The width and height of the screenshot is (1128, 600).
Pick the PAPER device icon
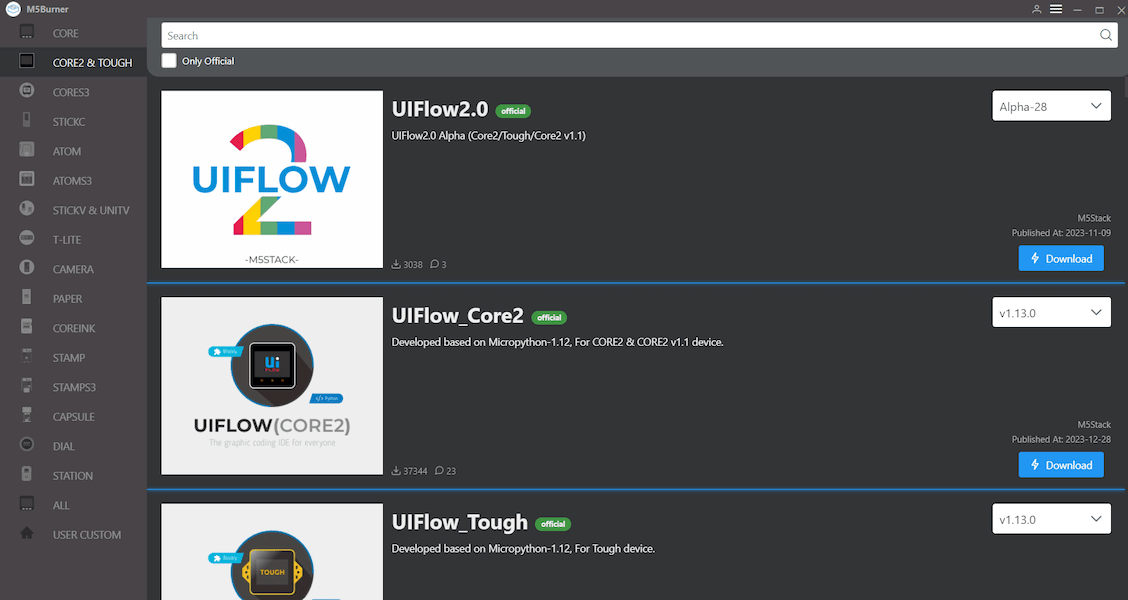point(27,297)
